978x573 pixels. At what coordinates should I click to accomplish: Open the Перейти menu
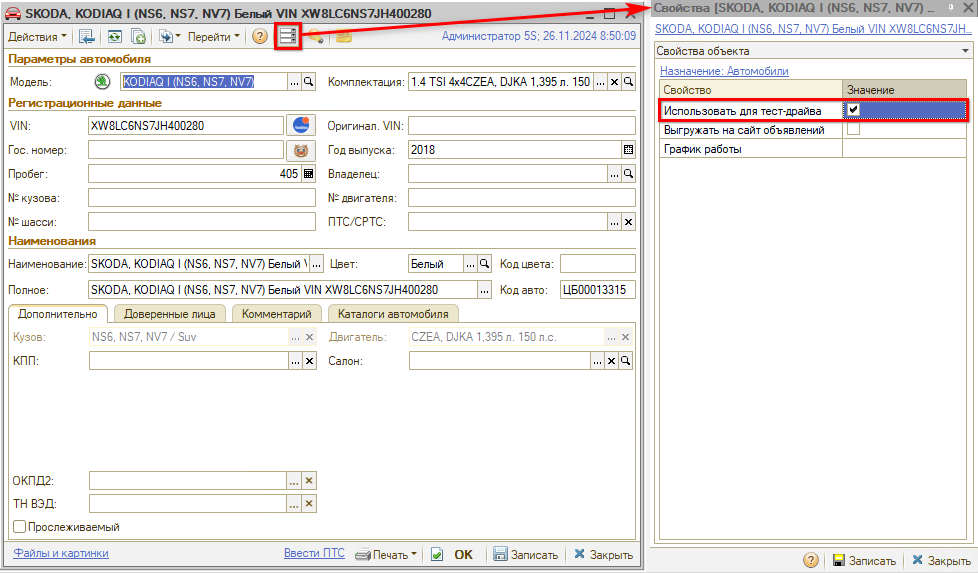pos(213,37)
